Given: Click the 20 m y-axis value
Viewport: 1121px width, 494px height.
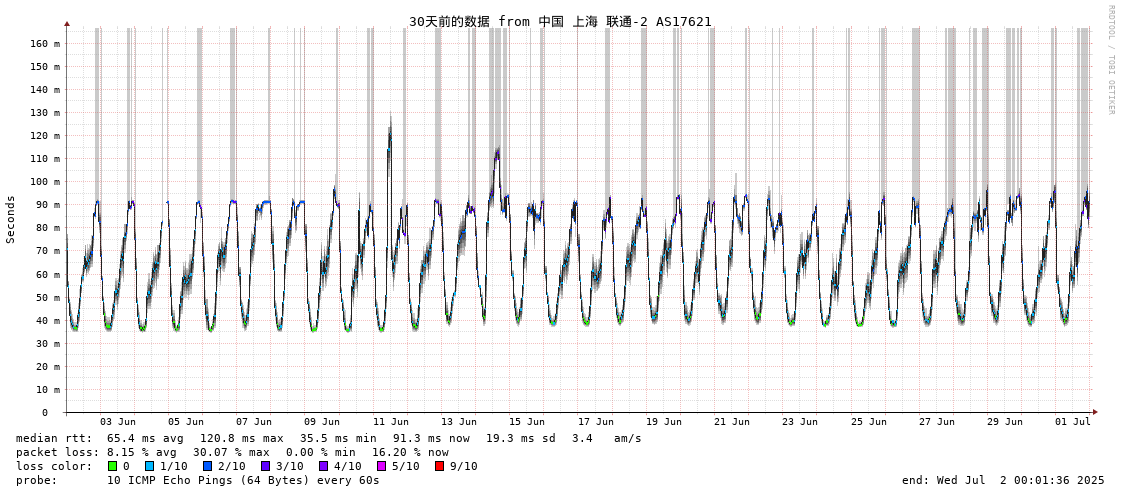Looking at the screenshot, I should click(x=48, y=367).
